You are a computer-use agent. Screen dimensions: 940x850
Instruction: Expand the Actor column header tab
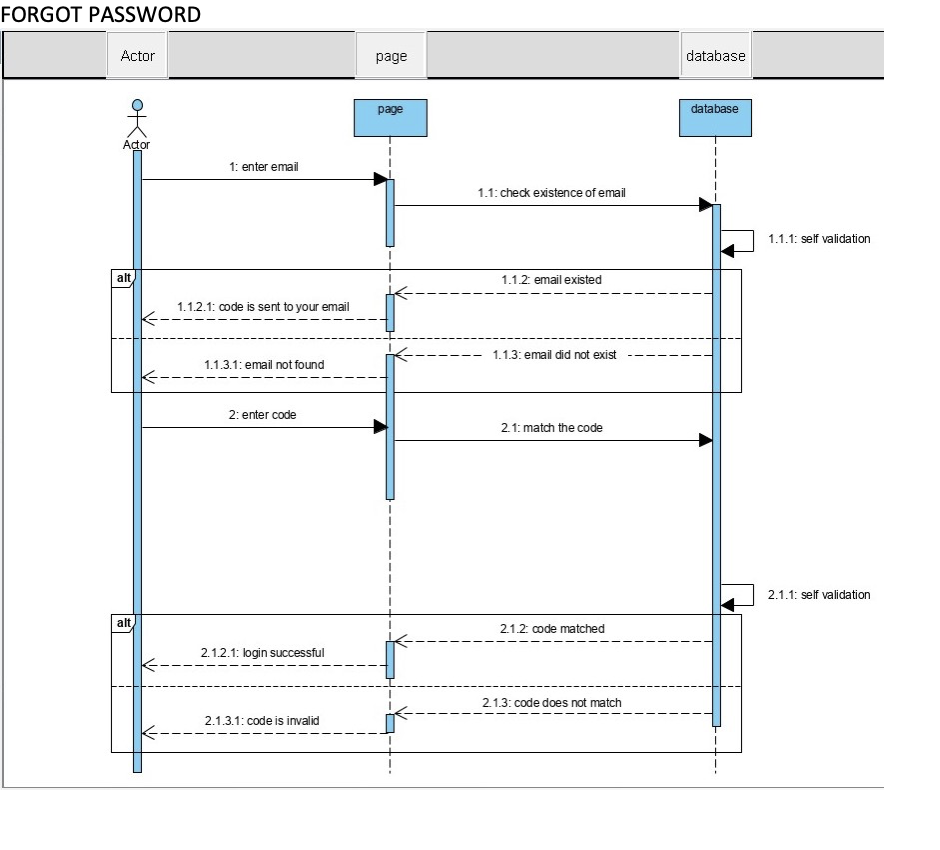(x=137, y=55)
